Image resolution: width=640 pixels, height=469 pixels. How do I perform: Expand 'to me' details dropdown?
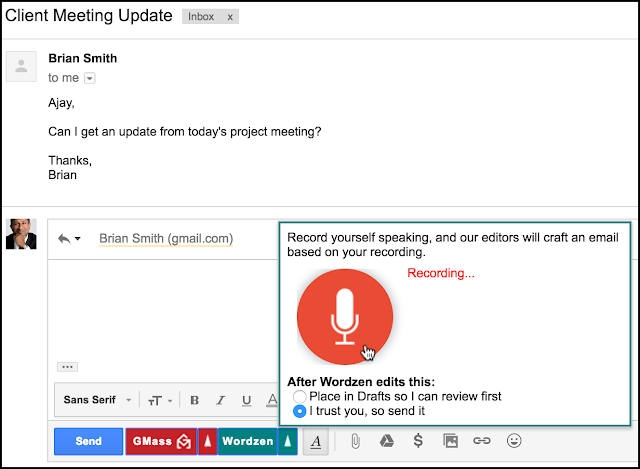tap(89, 78)
